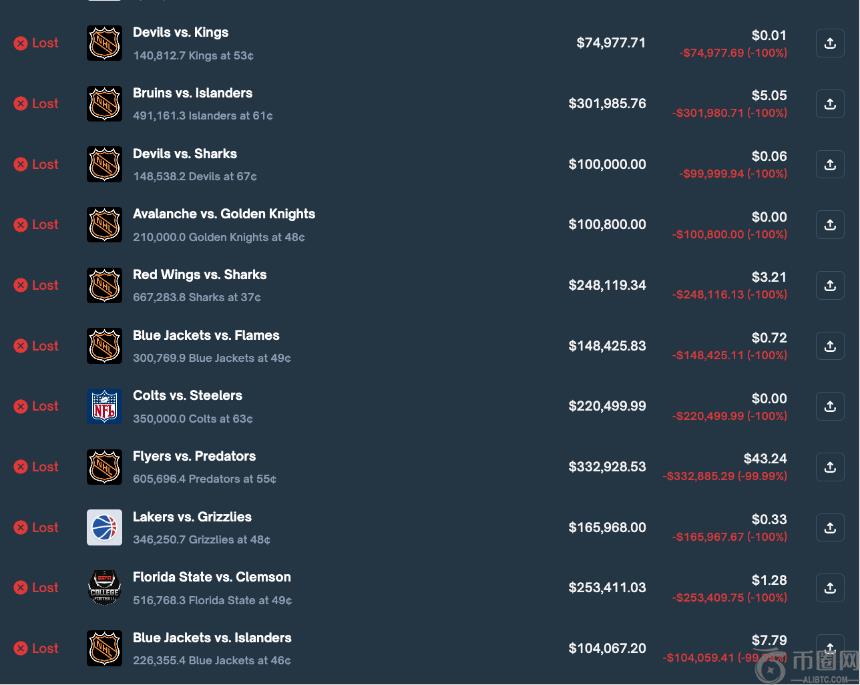
Task: Click NBA logo for Lakers vs. Grizzlies
Action: 104,527
